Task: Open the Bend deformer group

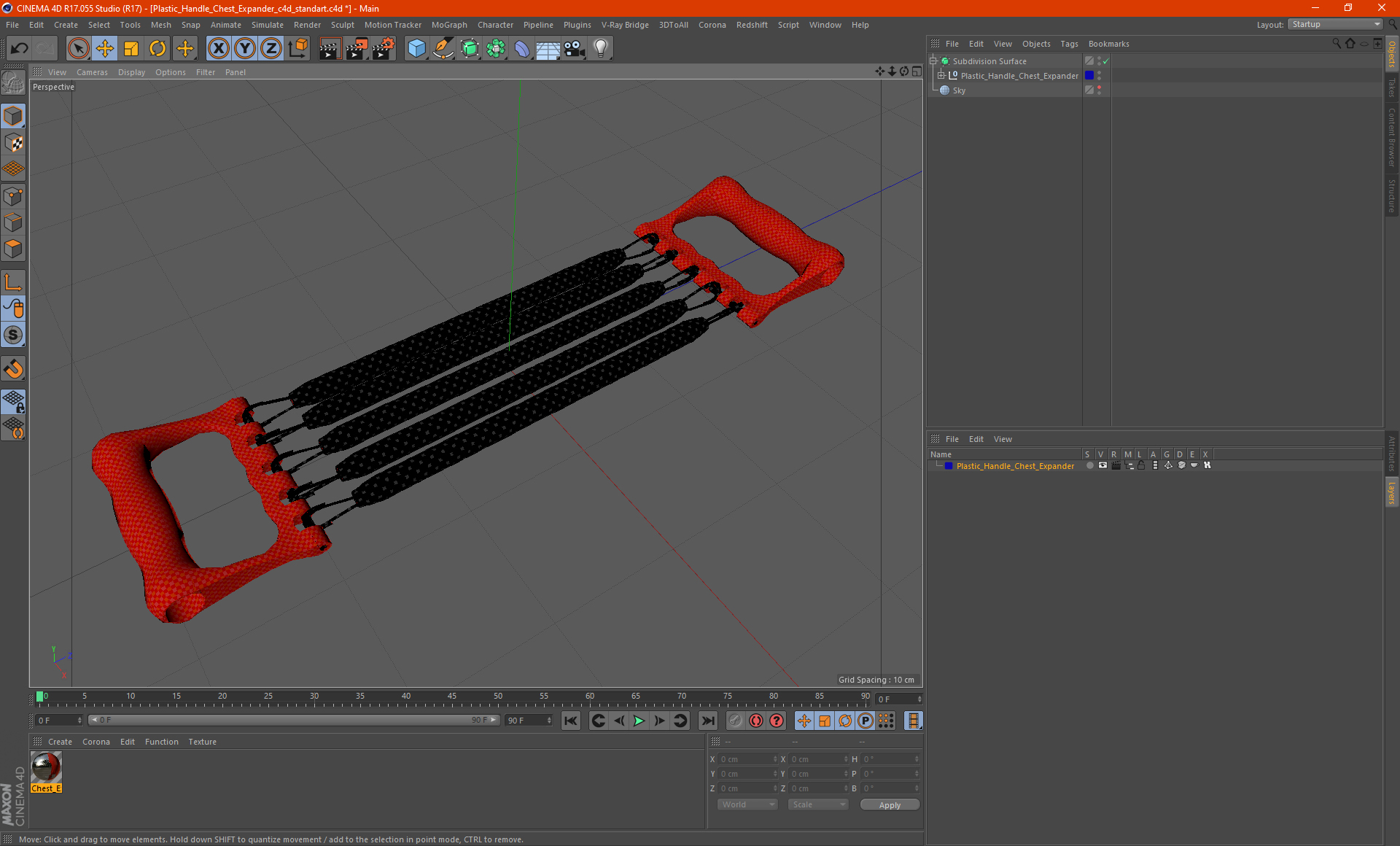Action: pyautogui.click(x=522, y=49)
